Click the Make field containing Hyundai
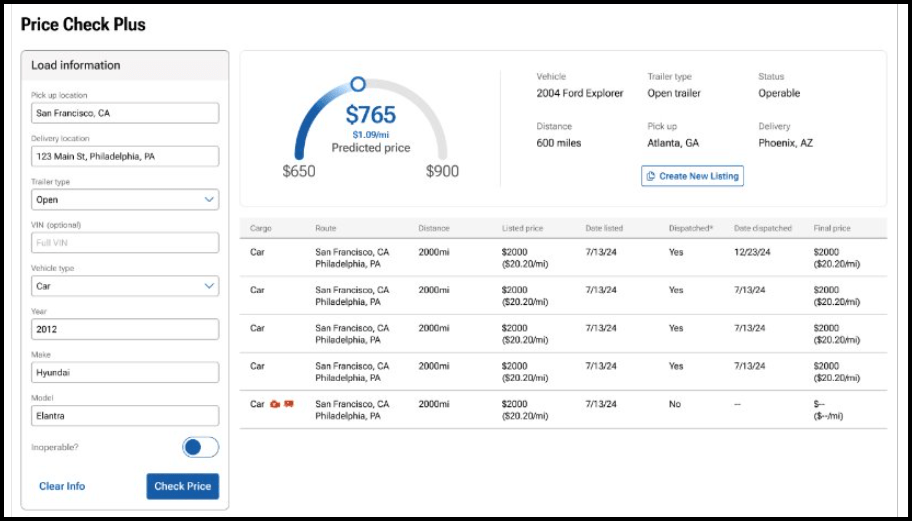Viewport: 912px width, 521px height. coord(124,372)
